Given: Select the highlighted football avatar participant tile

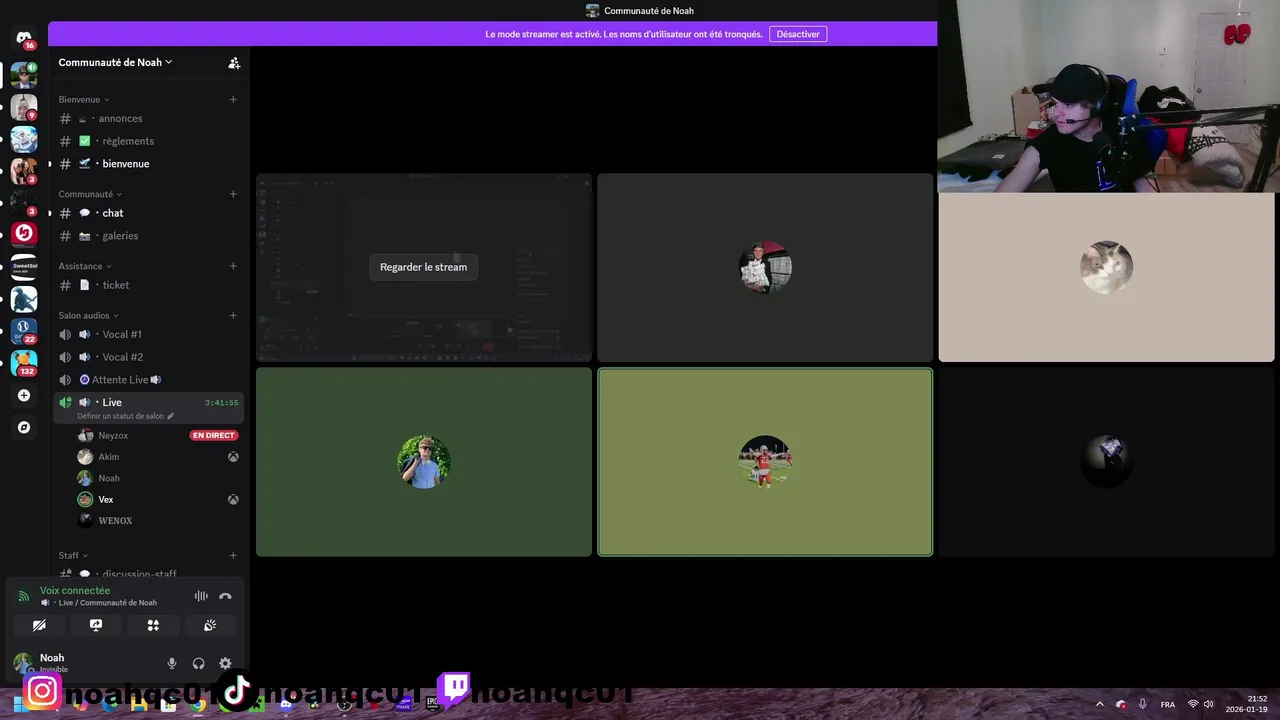Looking at the screenshot, I should [765, 462].
